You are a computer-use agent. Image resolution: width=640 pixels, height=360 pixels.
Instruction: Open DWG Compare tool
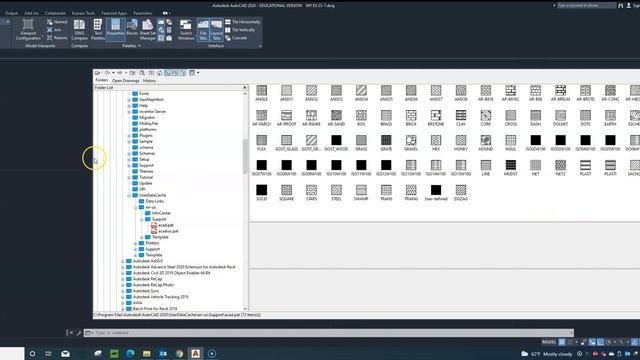[x=79, y=29]
